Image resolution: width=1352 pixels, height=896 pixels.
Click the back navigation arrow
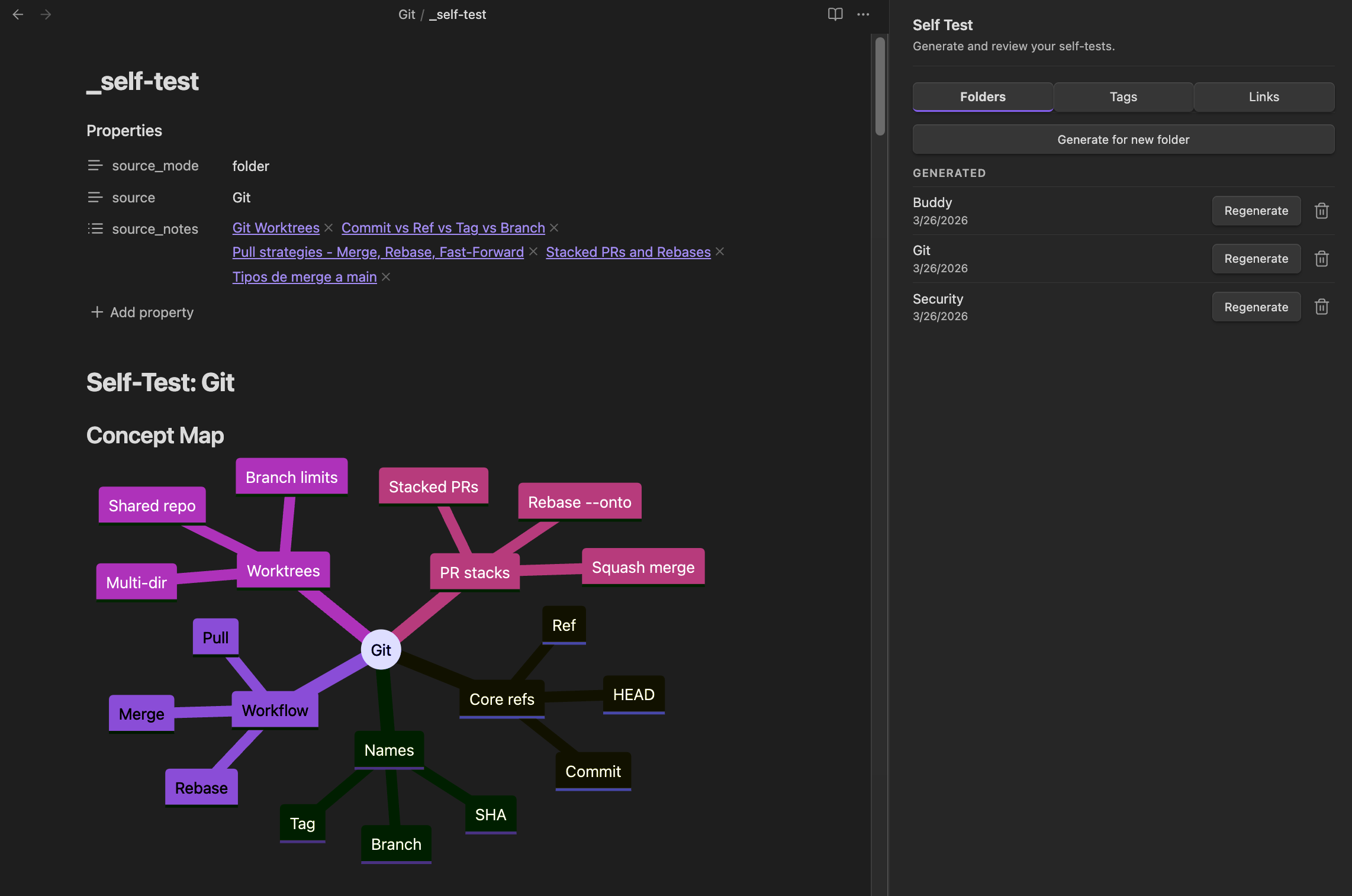(x=18, y=14)
